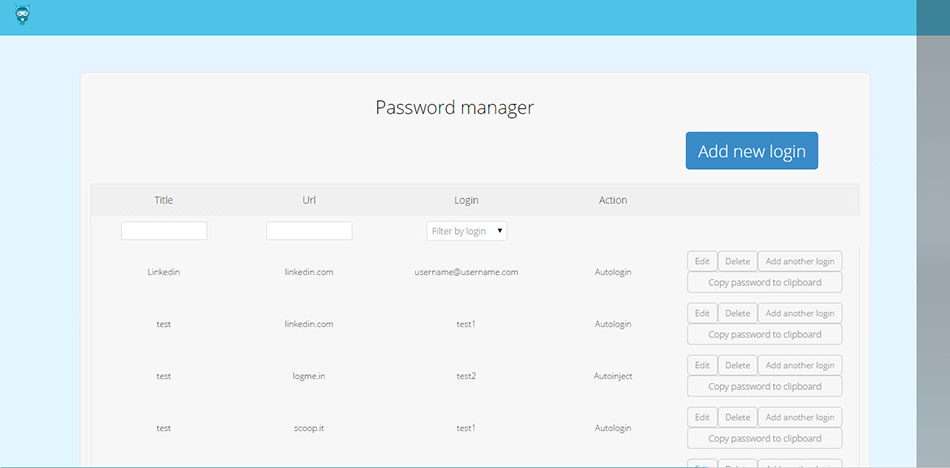Delete the logme.in test2 entry
Image resolution: width=950 pixels, height=468 pixels.
(737, 365)
